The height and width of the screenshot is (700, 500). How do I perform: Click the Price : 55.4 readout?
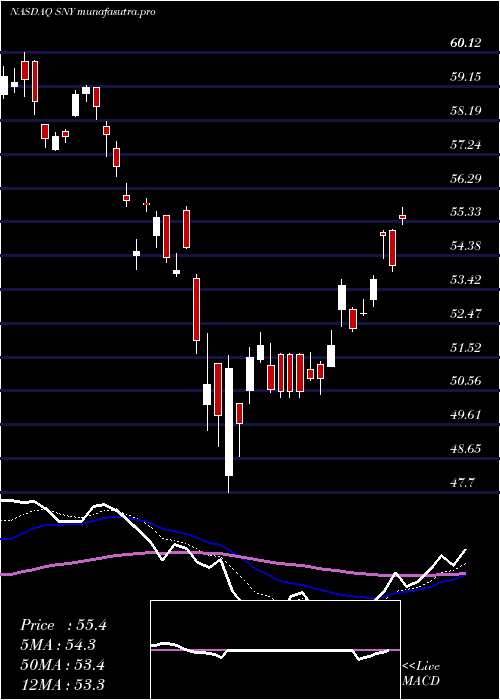(x=63, y=625)
